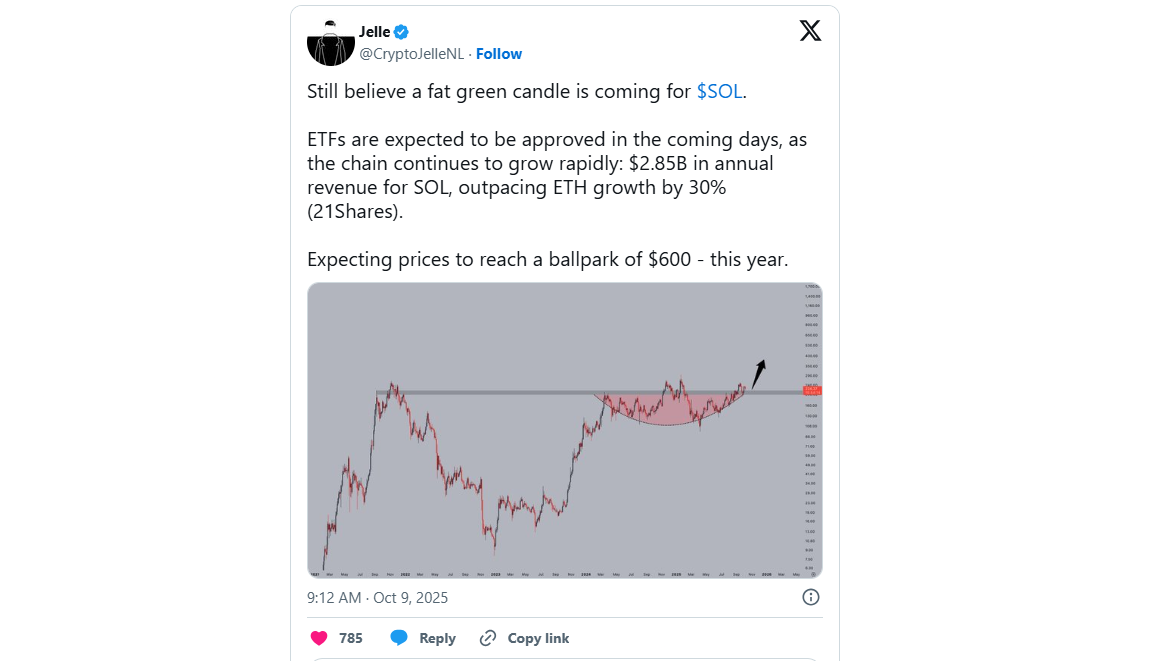Follow the @CryptoJelleNL account

pyautogui.click(x=498, y=54)
